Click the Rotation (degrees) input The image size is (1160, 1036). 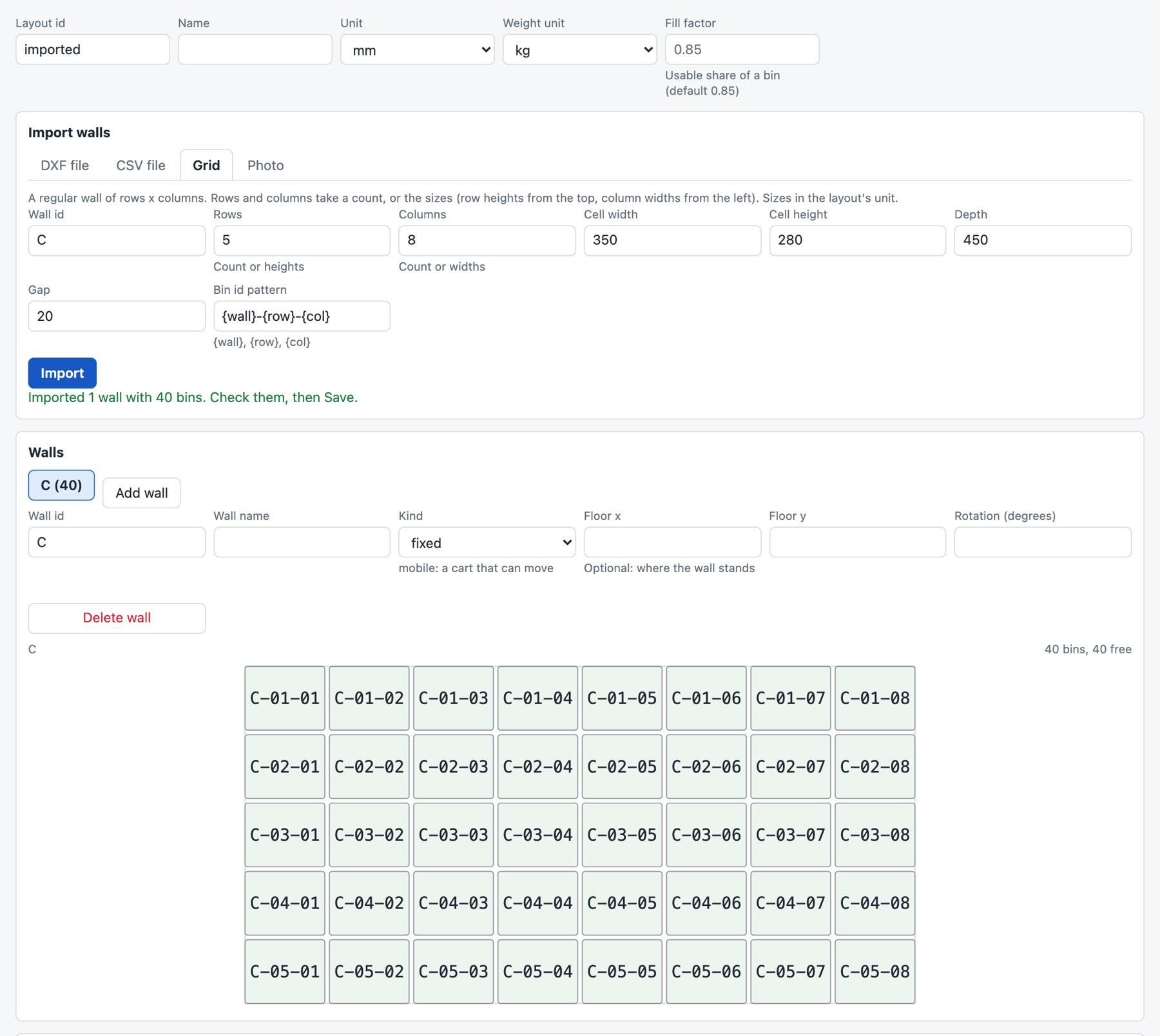pyautogui.click(x=1043, y=542)
